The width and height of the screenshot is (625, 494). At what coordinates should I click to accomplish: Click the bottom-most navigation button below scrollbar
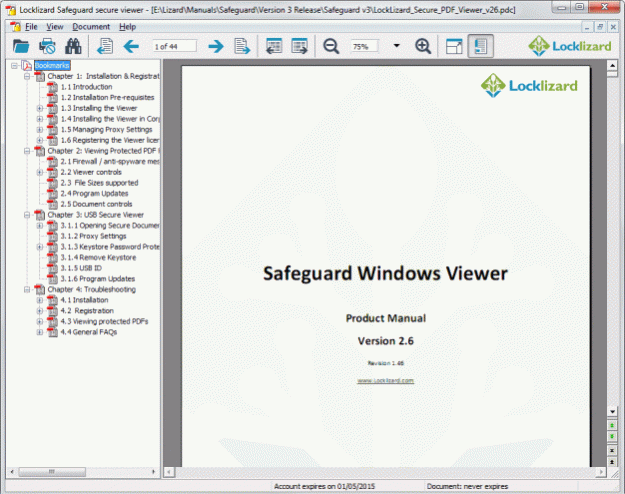click(612, 462)
